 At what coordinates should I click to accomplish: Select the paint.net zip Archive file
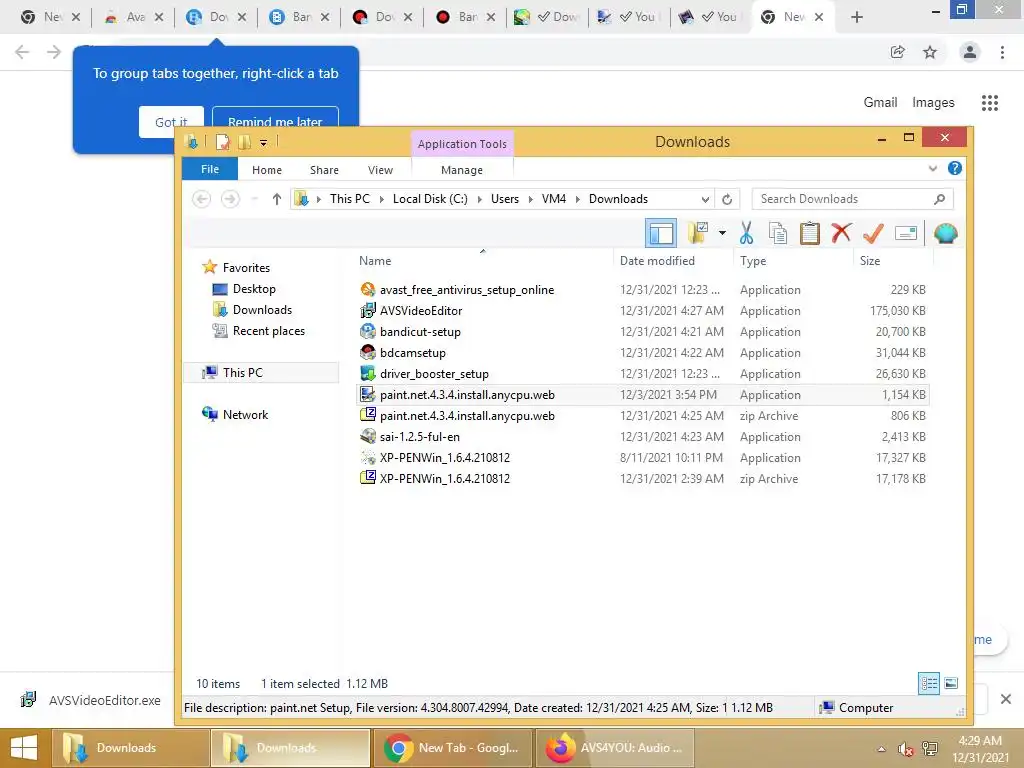coord(466,415)
